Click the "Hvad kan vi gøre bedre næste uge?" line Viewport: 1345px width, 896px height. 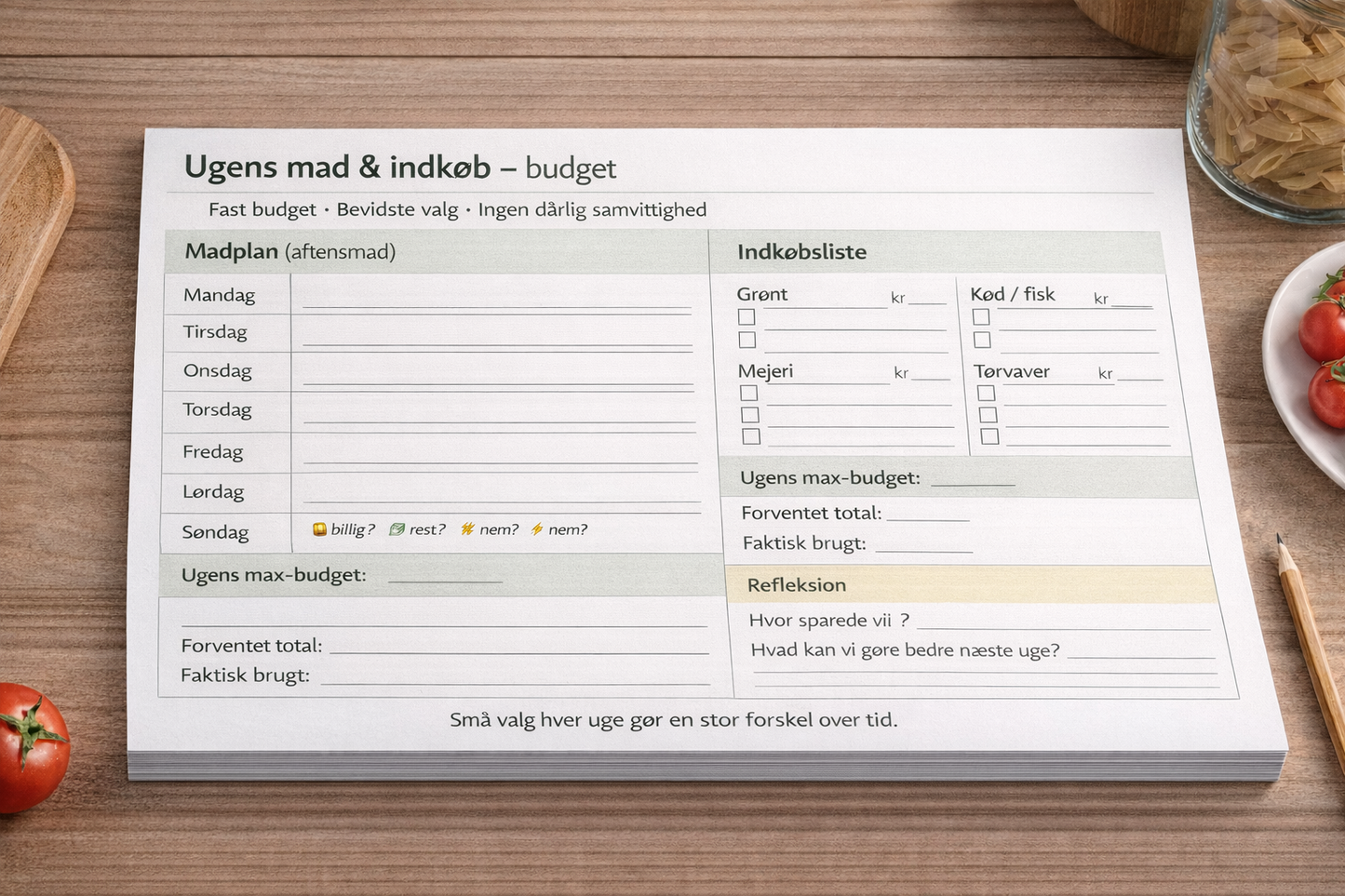tap(1145, 654)
